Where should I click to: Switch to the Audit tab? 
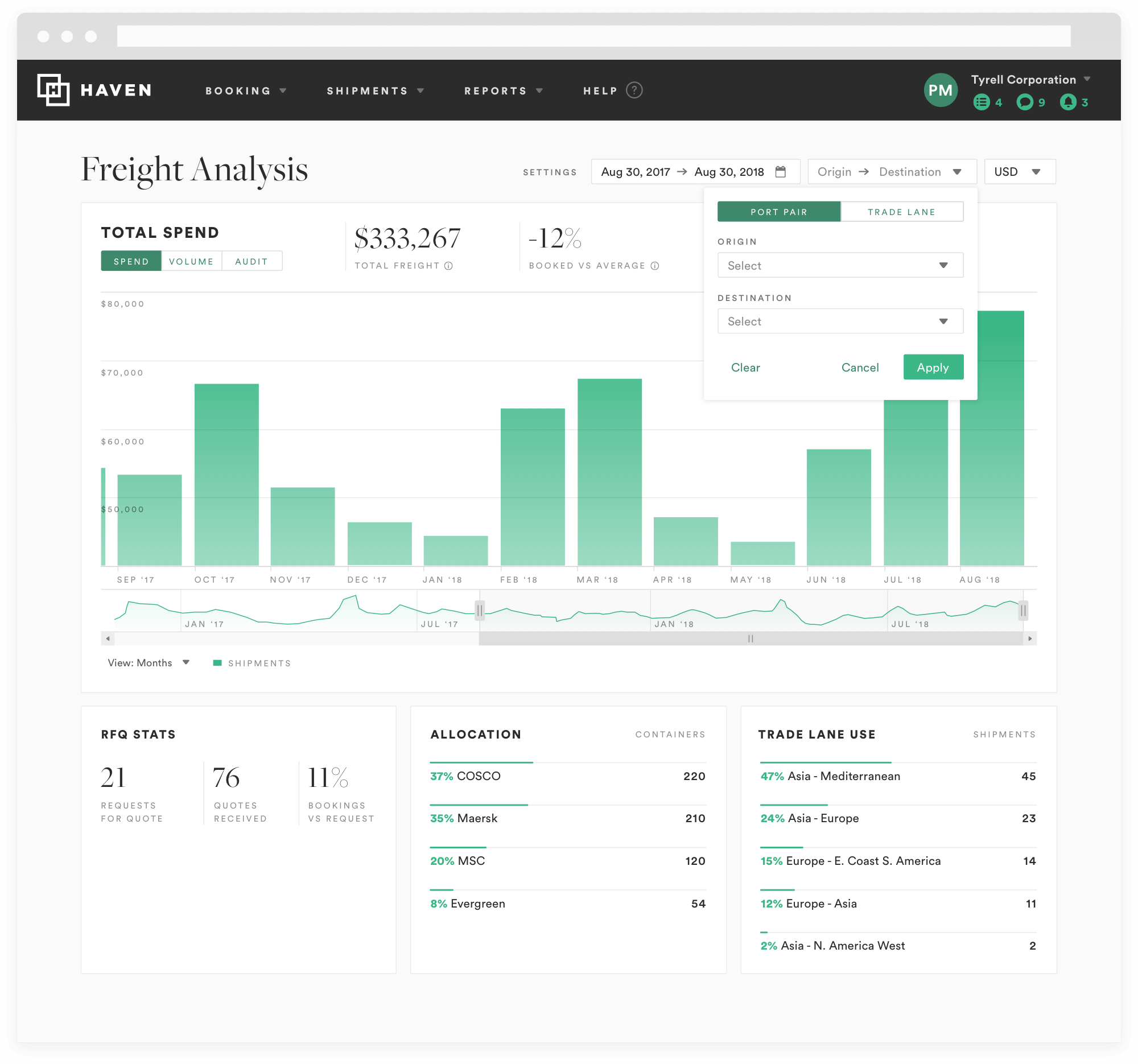pyautogui.click(x=252, y=262)
